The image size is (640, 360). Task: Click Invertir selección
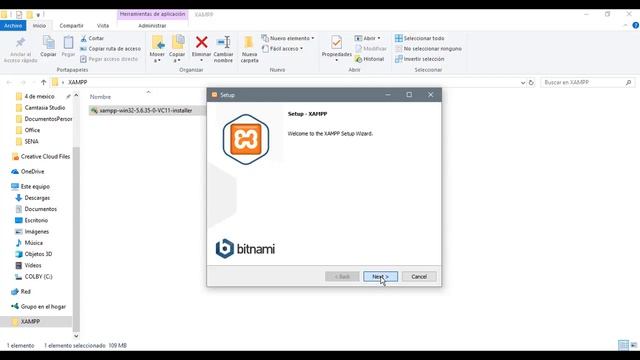click(420, 59)
